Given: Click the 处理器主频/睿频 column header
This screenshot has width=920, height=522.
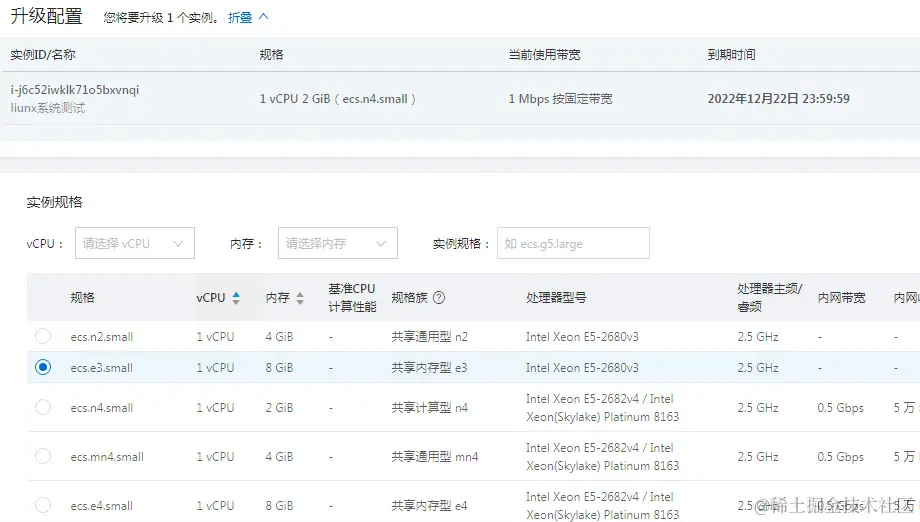Looking at the screenshot, I should [769, 297].
